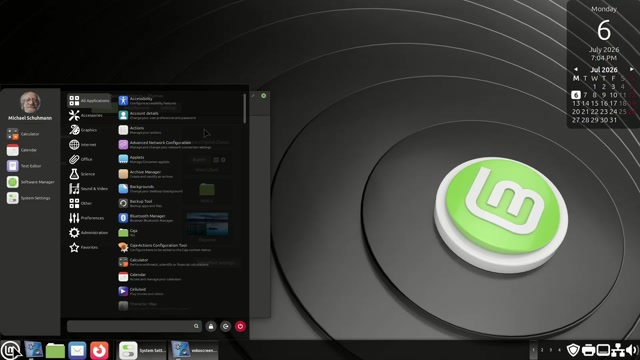Go to previous month in calendar
The height and width of the screenshot is (360, 640).
click(x=576, y=69)
